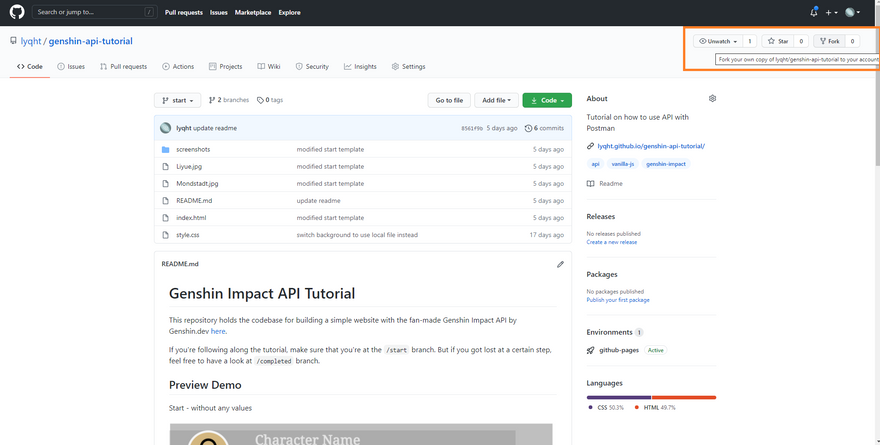Image resolution: width=880 pixels, height=445 pixels.
Task: Click the genshin-impact topic tag
Action: click(x=666, y=164)
